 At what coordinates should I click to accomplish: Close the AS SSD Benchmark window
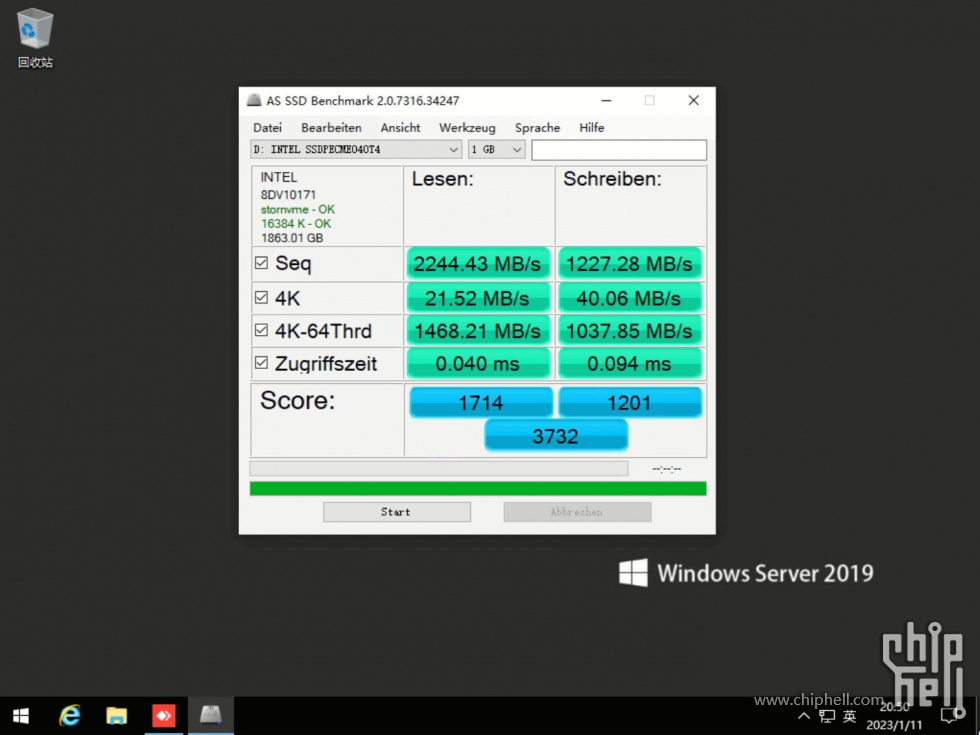tap(693, 100)
